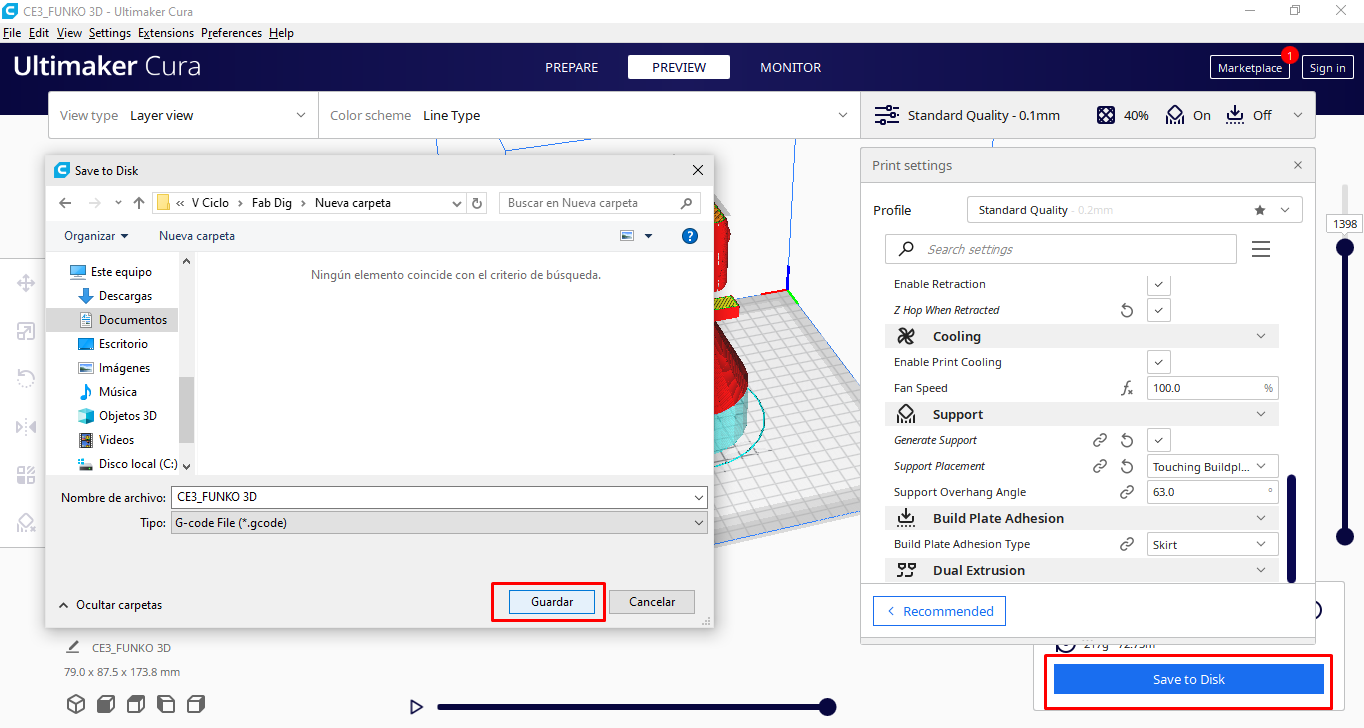Open the Extensions menu
1364x728 pixels.
pos(166,33)
